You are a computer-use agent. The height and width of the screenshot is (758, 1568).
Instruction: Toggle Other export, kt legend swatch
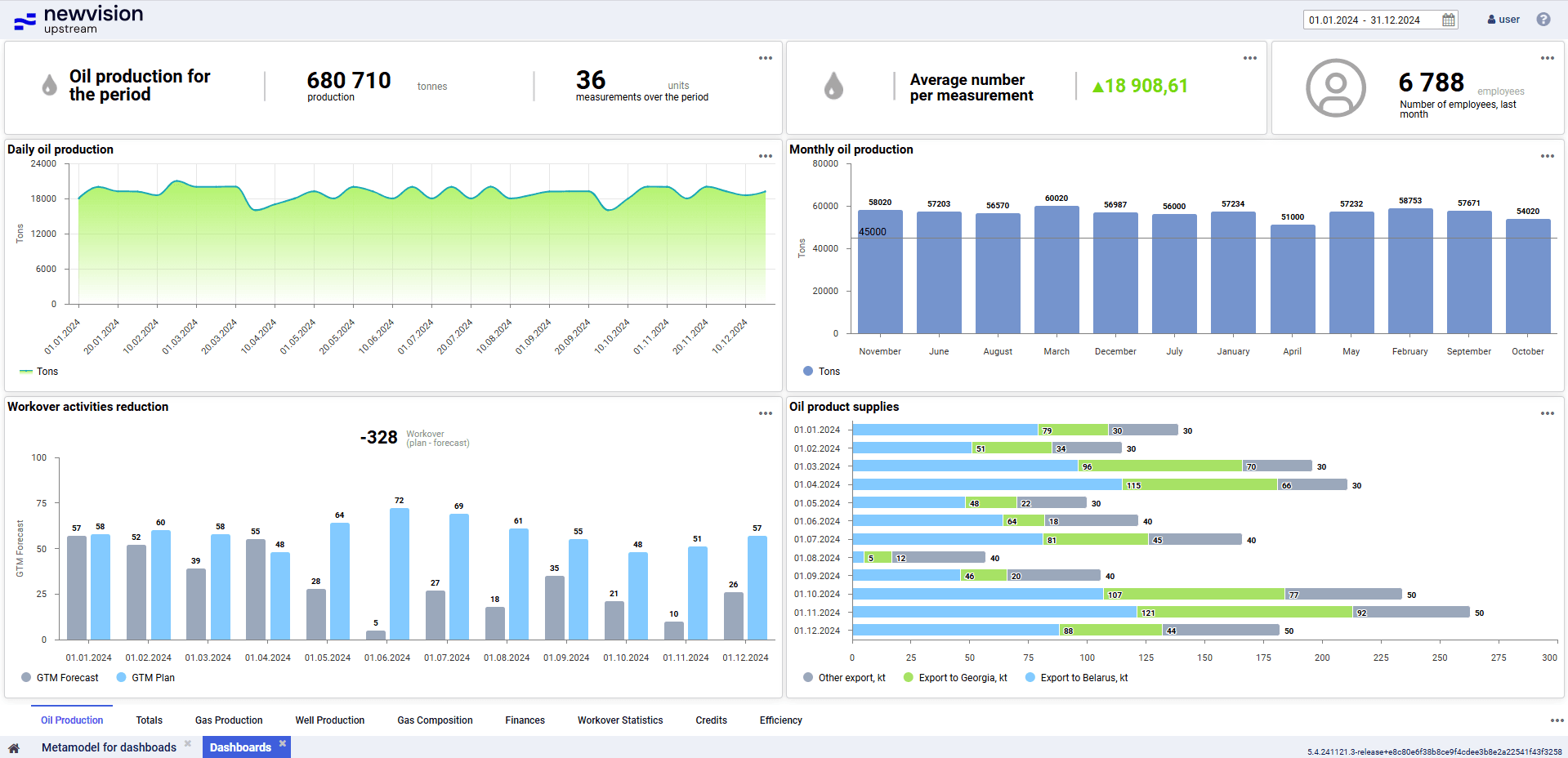[808, 678]
